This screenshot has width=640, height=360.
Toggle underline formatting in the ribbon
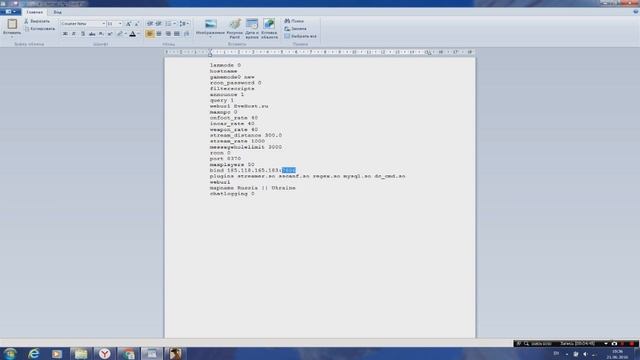coord(83,34)
